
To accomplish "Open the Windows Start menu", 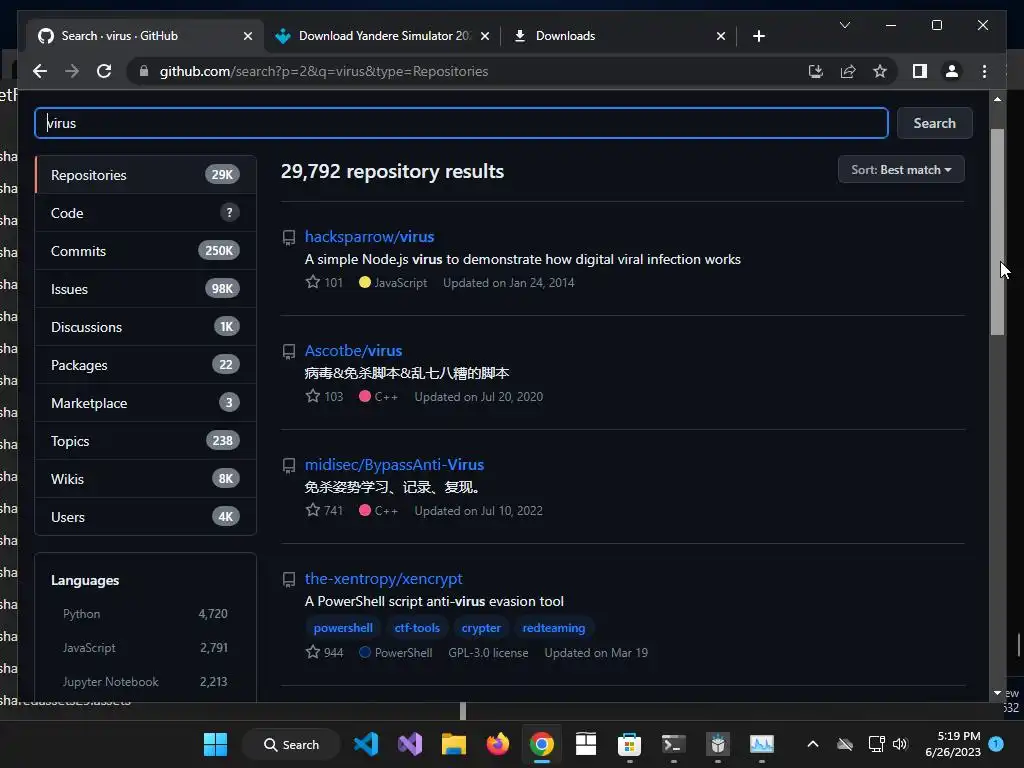I will [x=215, y=744].
